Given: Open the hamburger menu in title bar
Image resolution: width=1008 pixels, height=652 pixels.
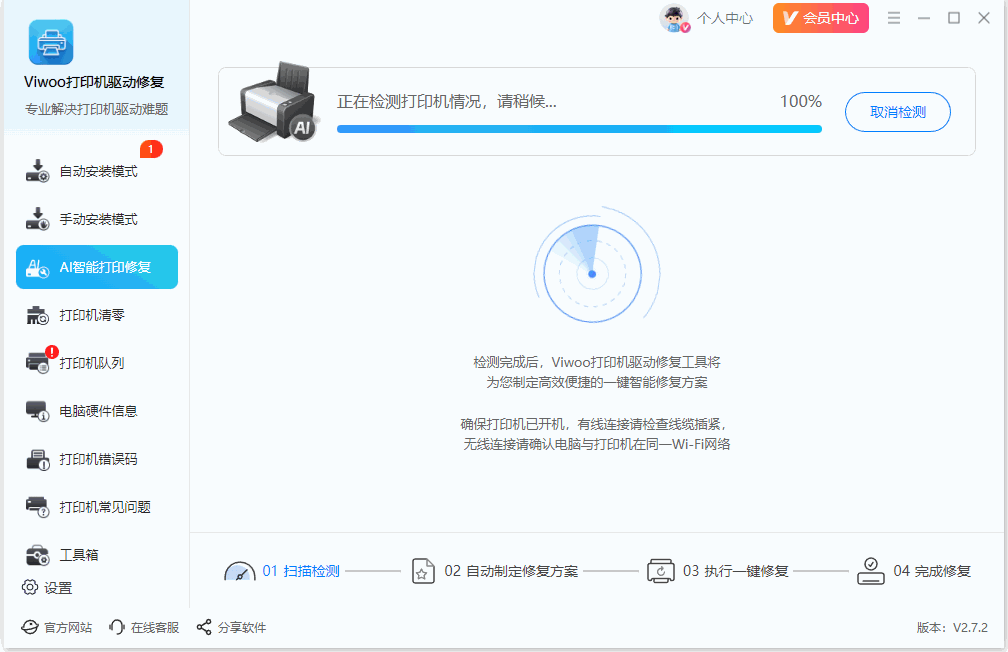Looking at the screenshot, I should coord(894,18).
